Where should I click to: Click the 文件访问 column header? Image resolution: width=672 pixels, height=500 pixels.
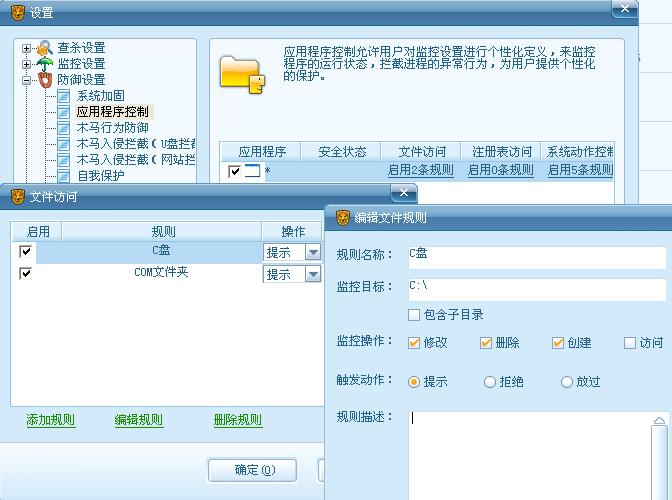[421, 152]
